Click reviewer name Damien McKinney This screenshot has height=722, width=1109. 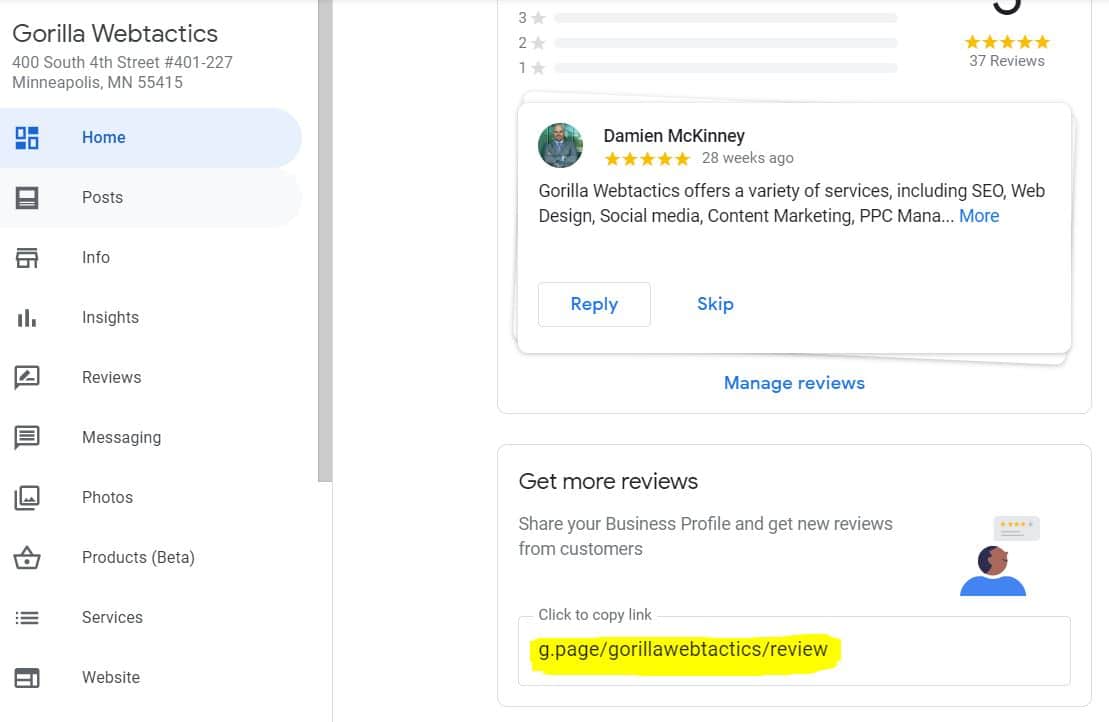click(674, 136)
